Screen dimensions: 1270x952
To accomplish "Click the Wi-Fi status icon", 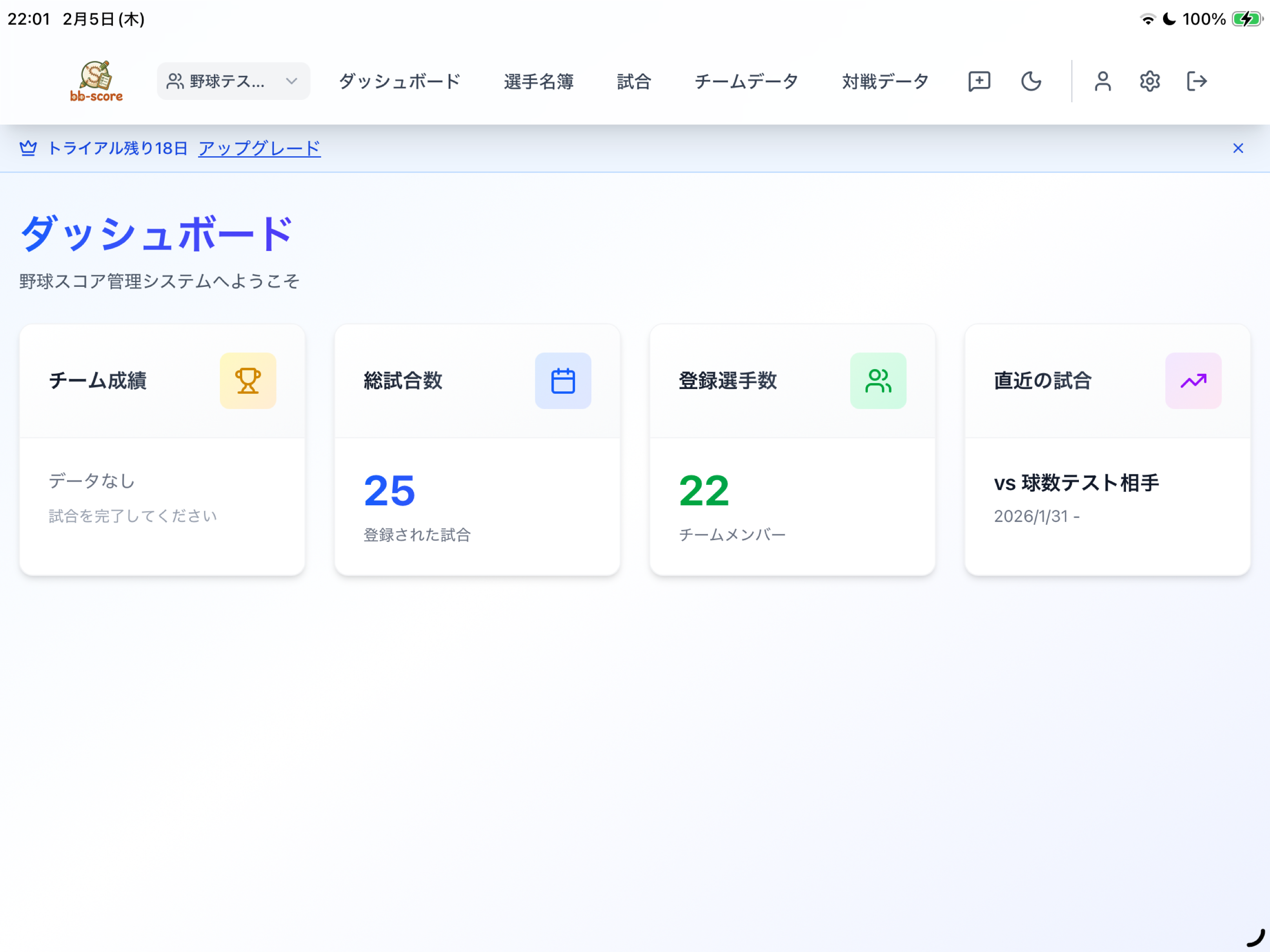I will click(x=1147, y=19).
